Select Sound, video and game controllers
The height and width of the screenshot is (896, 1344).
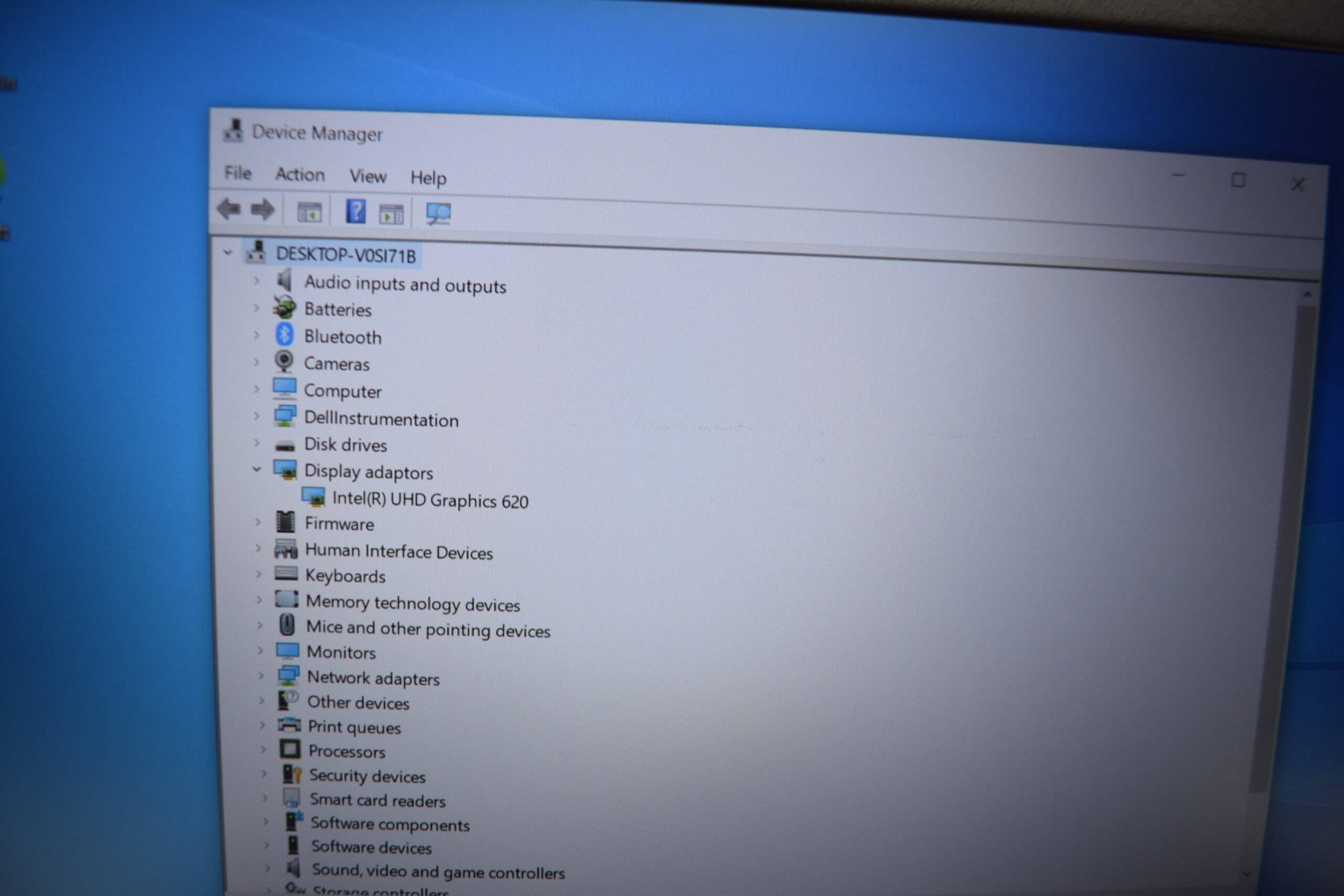point(438,871)
